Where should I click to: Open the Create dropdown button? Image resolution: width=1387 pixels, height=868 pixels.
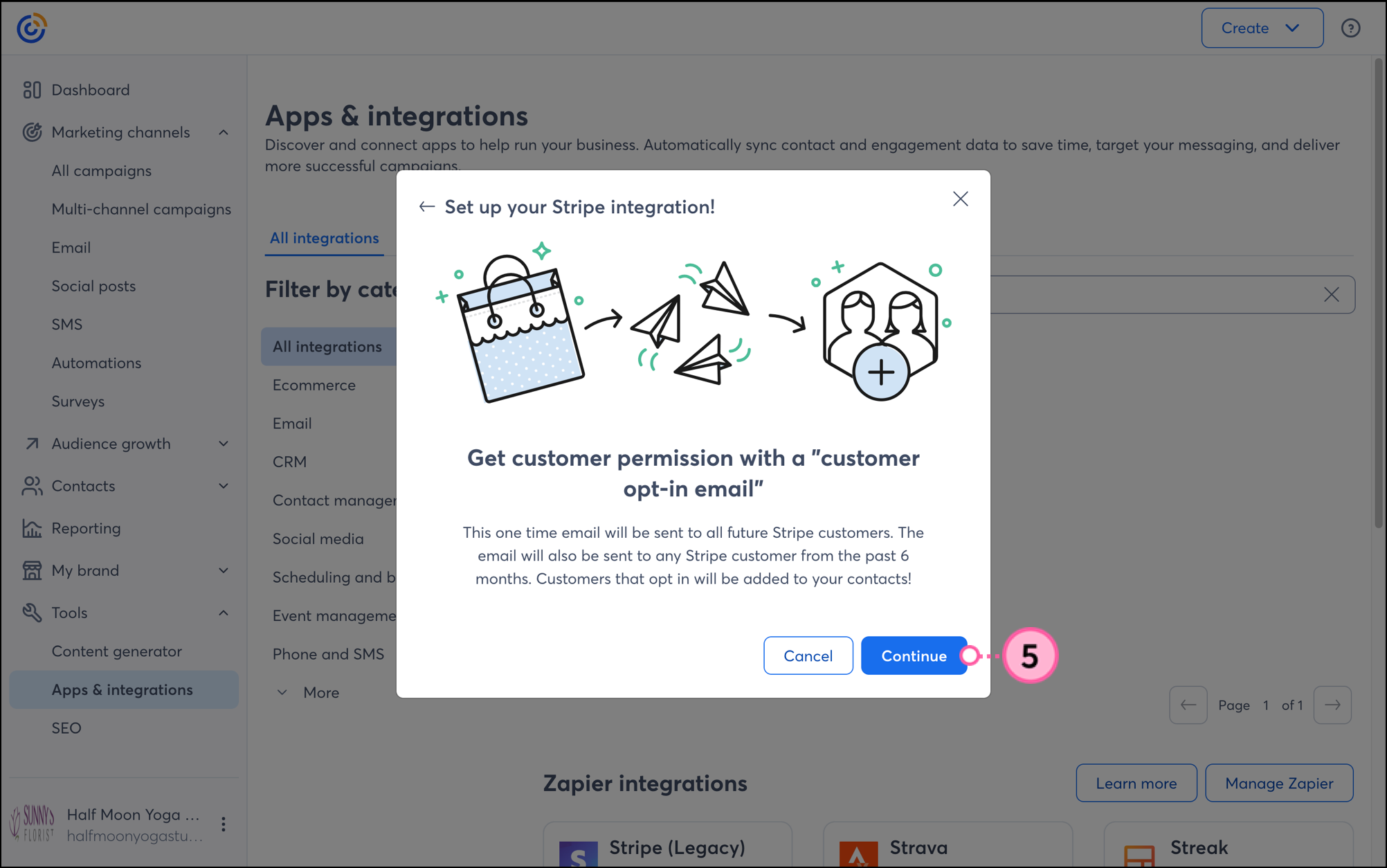coord(1262,28)
